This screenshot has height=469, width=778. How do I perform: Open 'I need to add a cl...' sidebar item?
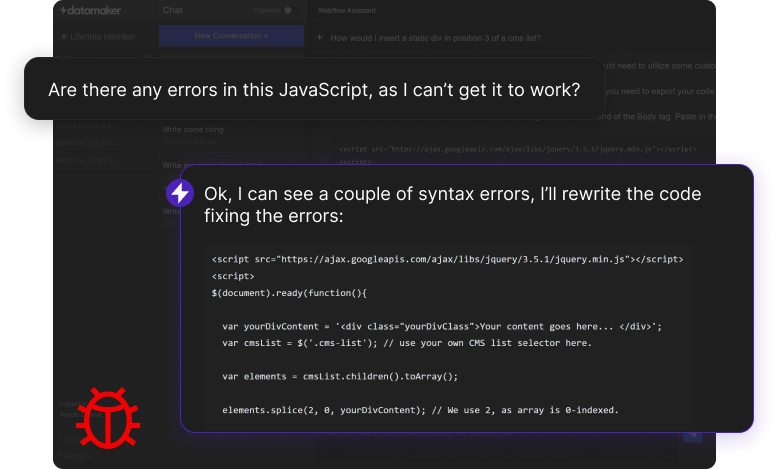[88, 126]
